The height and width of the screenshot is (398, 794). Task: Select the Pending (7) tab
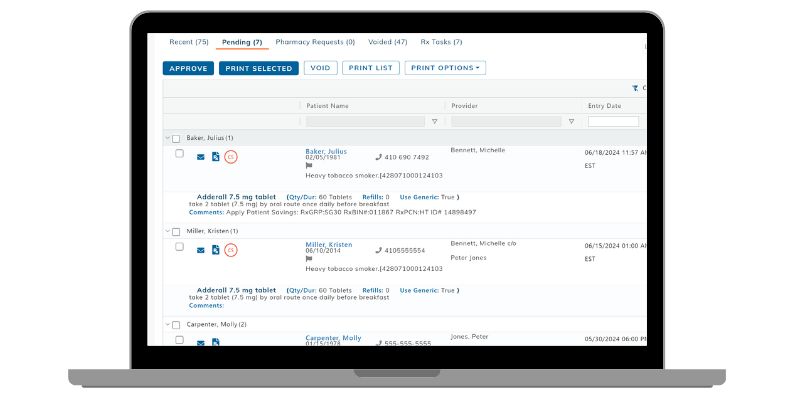[x=242, y=42]
